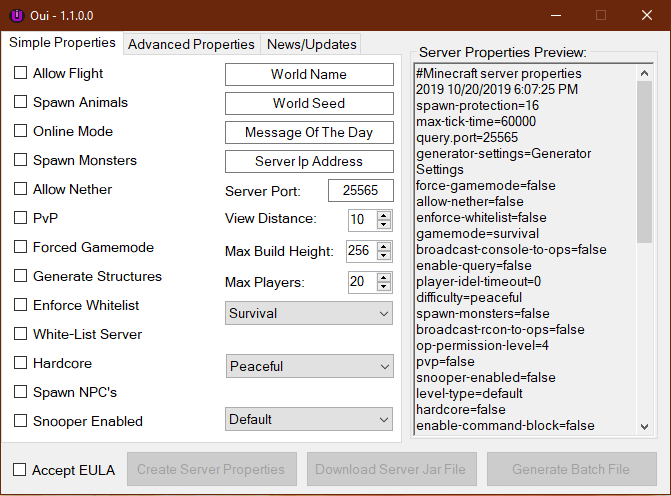Enable Spawn Monsters checkbox

pyautogui.click(x=20, y=160)
